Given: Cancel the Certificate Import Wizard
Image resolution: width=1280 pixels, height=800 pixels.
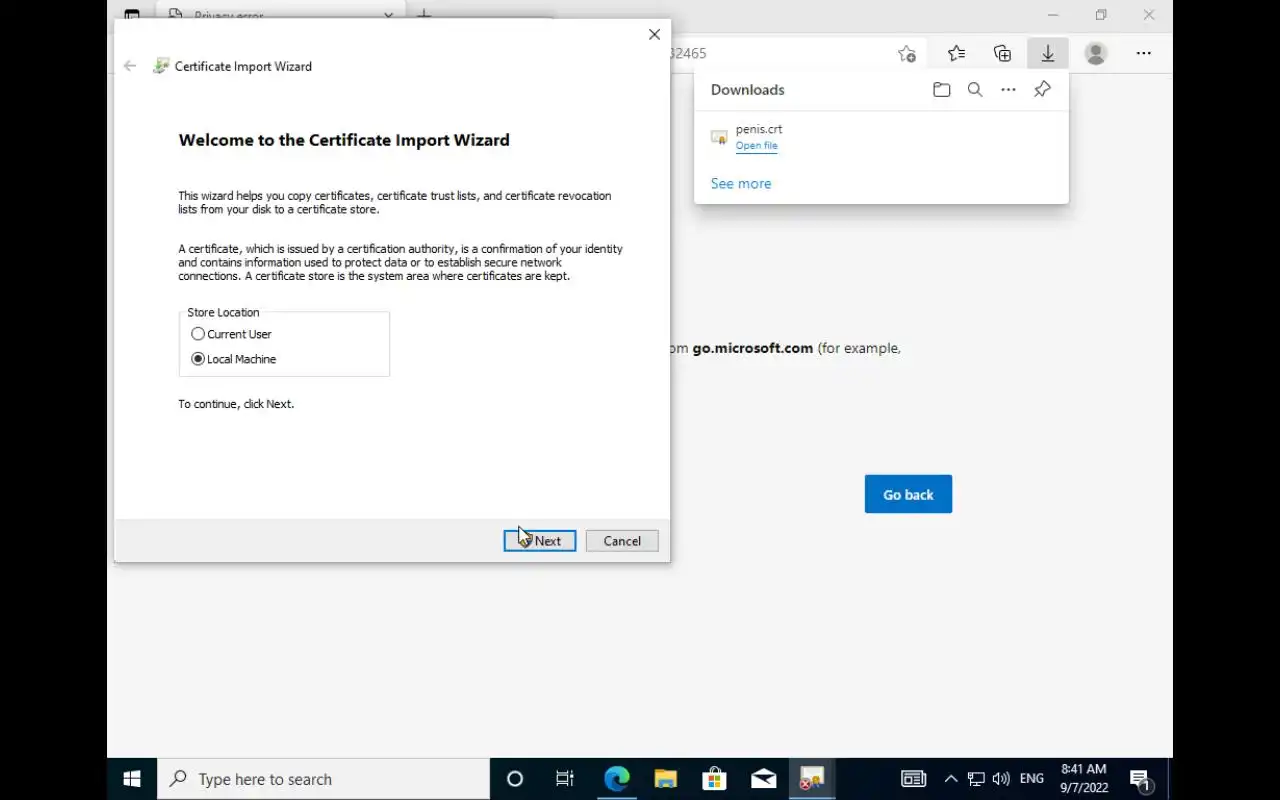Looking at the screenshot, I should click(x=622, y=541).
